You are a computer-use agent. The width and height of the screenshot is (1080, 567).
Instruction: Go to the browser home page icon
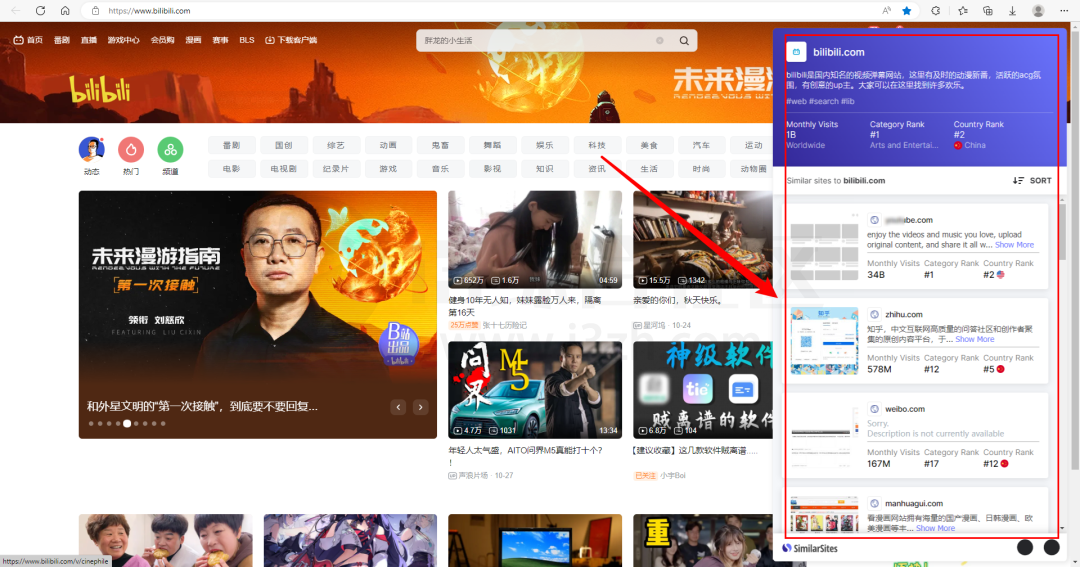pyautogui.click(x=65, y=10)
